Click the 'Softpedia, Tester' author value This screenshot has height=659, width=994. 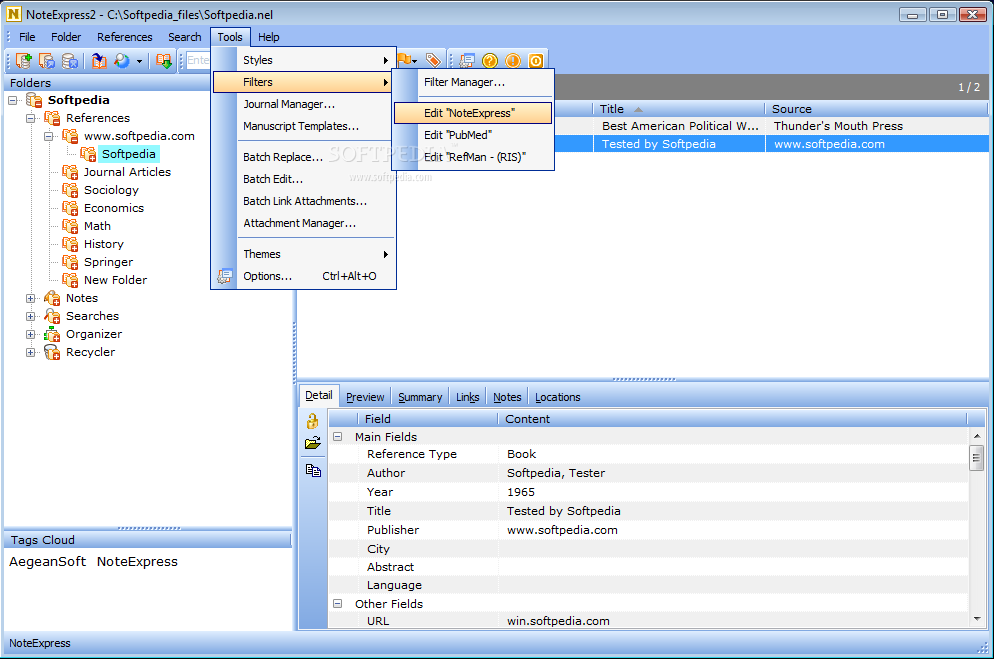tap(556, 473)
